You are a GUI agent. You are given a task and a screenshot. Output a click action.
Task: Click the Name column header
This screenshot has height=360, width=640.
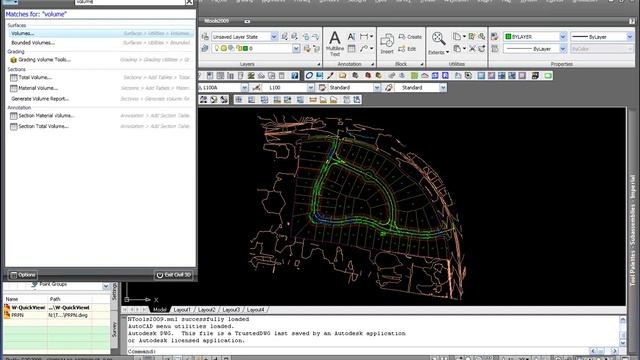(25, 299)
